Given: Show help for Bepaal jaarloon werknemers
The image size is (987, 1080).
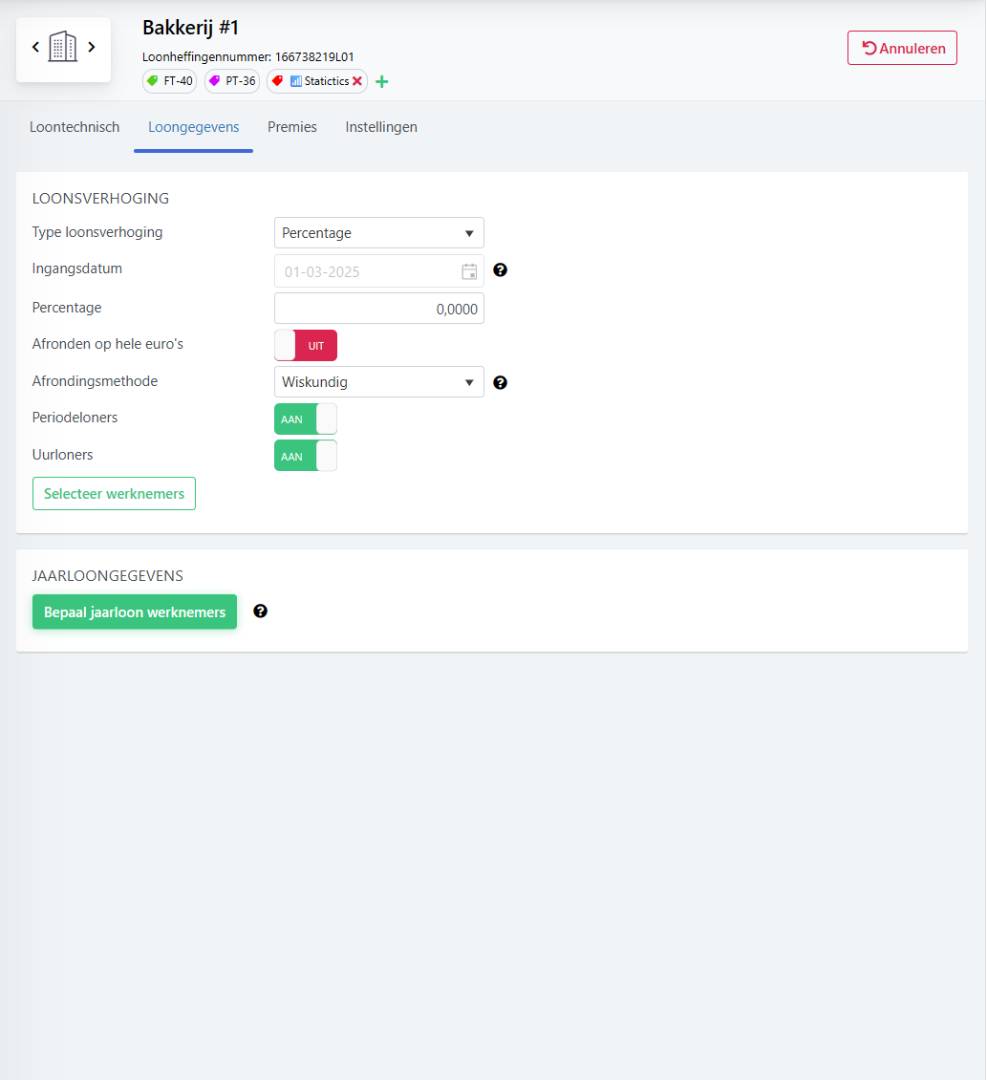Looking at the screenshot, I should click(260, 611).
